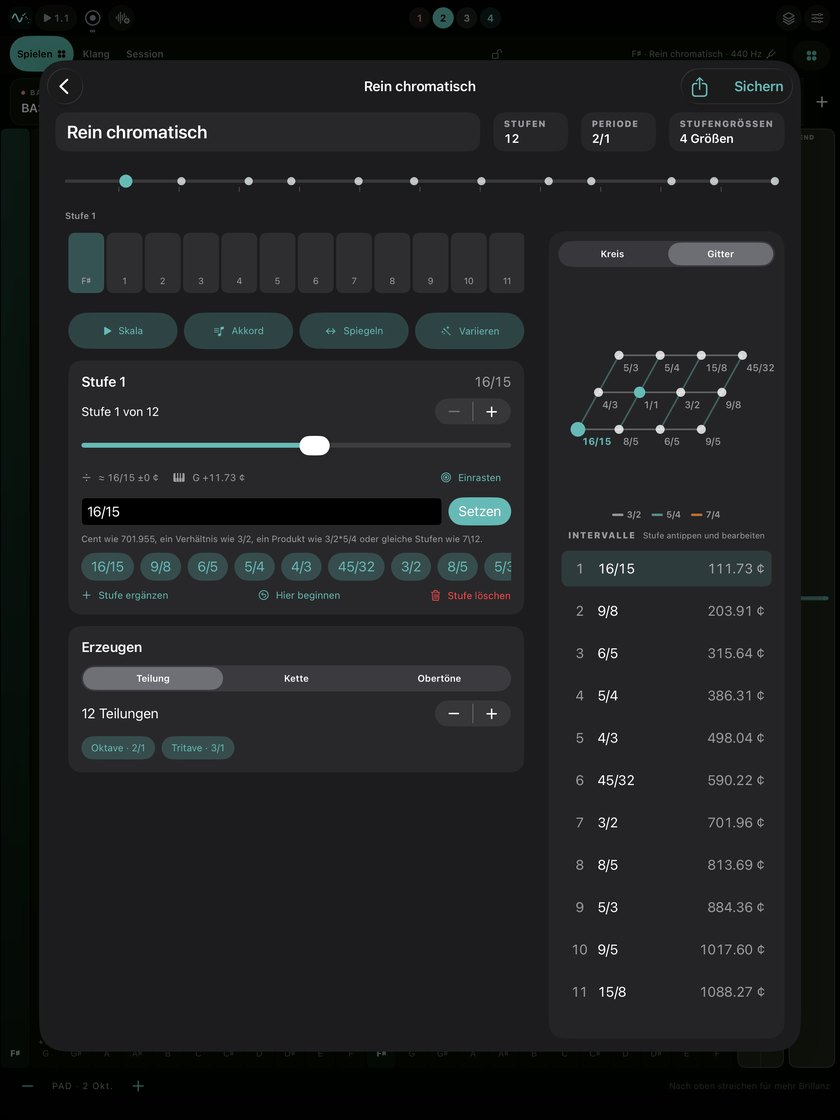The width and height of the screenshot is (840, 1120).
Task: Open the Spielen tab in the background
Action: [41, 54]
